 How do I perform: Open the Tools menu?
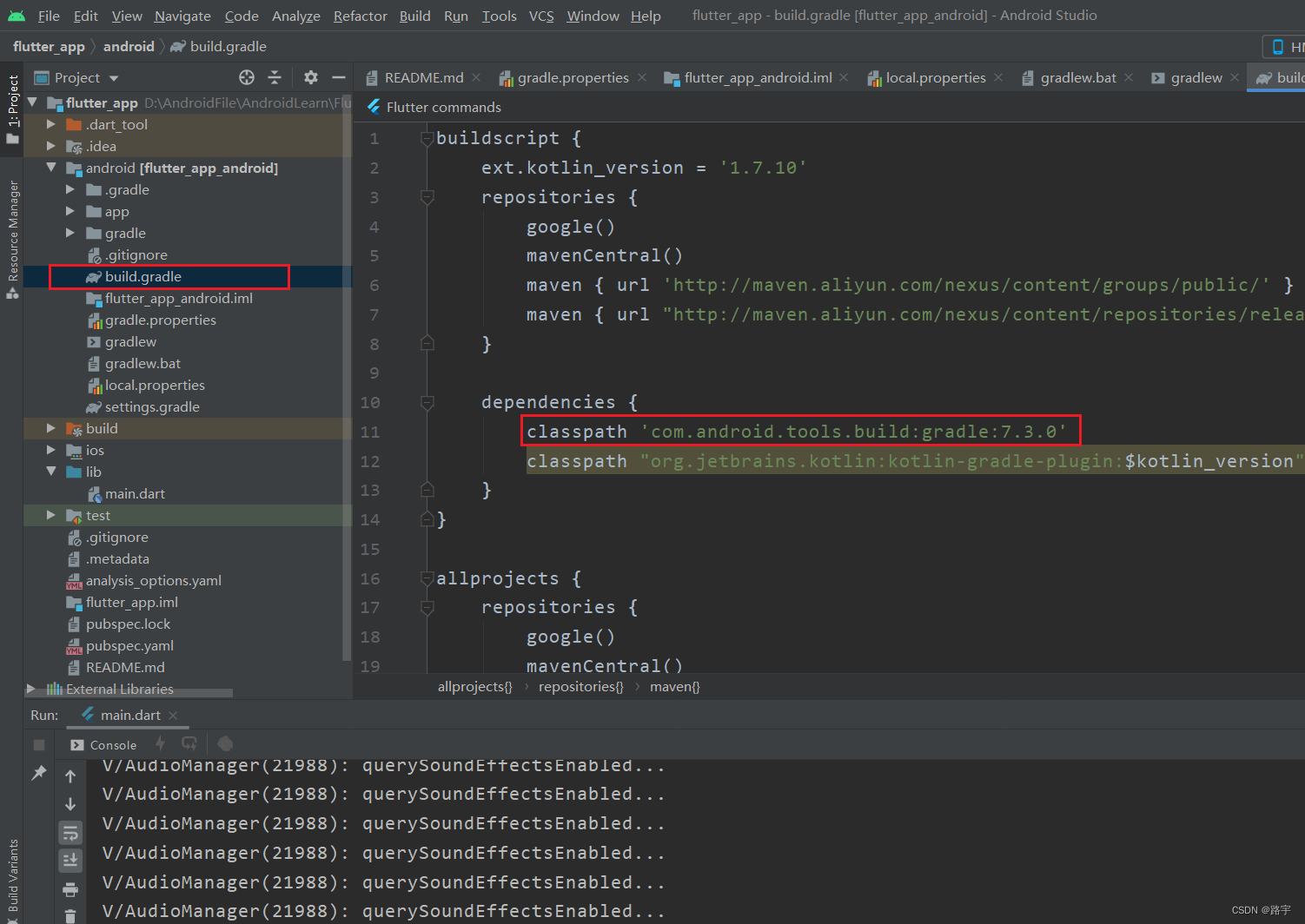(x=500, y=16)
